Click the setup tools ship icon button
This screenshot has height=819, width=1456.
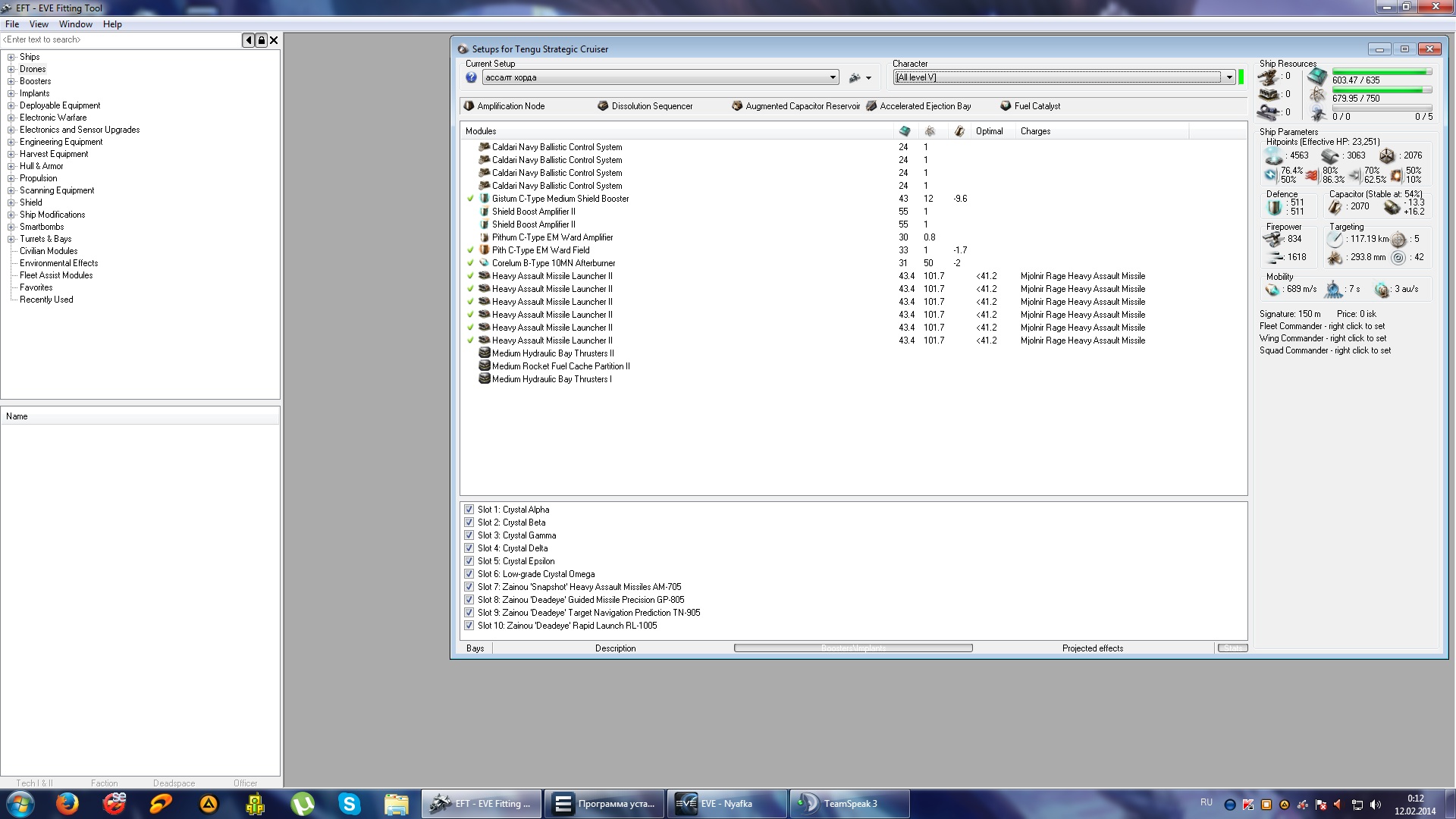[855, 77]
